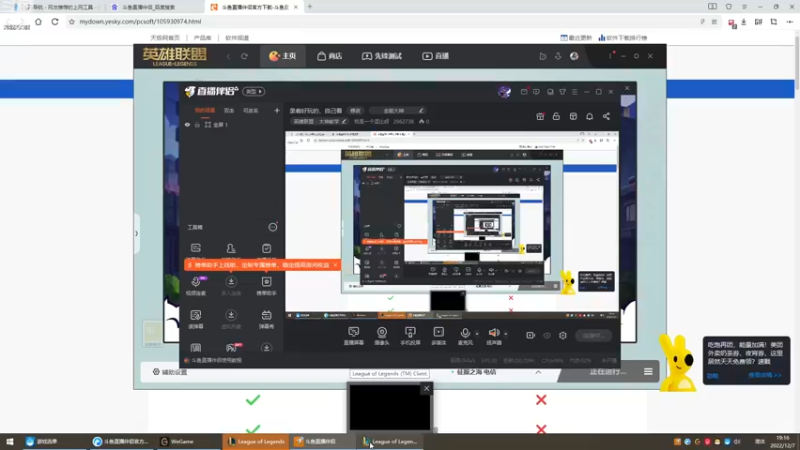Viewport: 800px width, 450px height.
Task: Open the 摄像头 camera source
Action: tap(382, 336)
